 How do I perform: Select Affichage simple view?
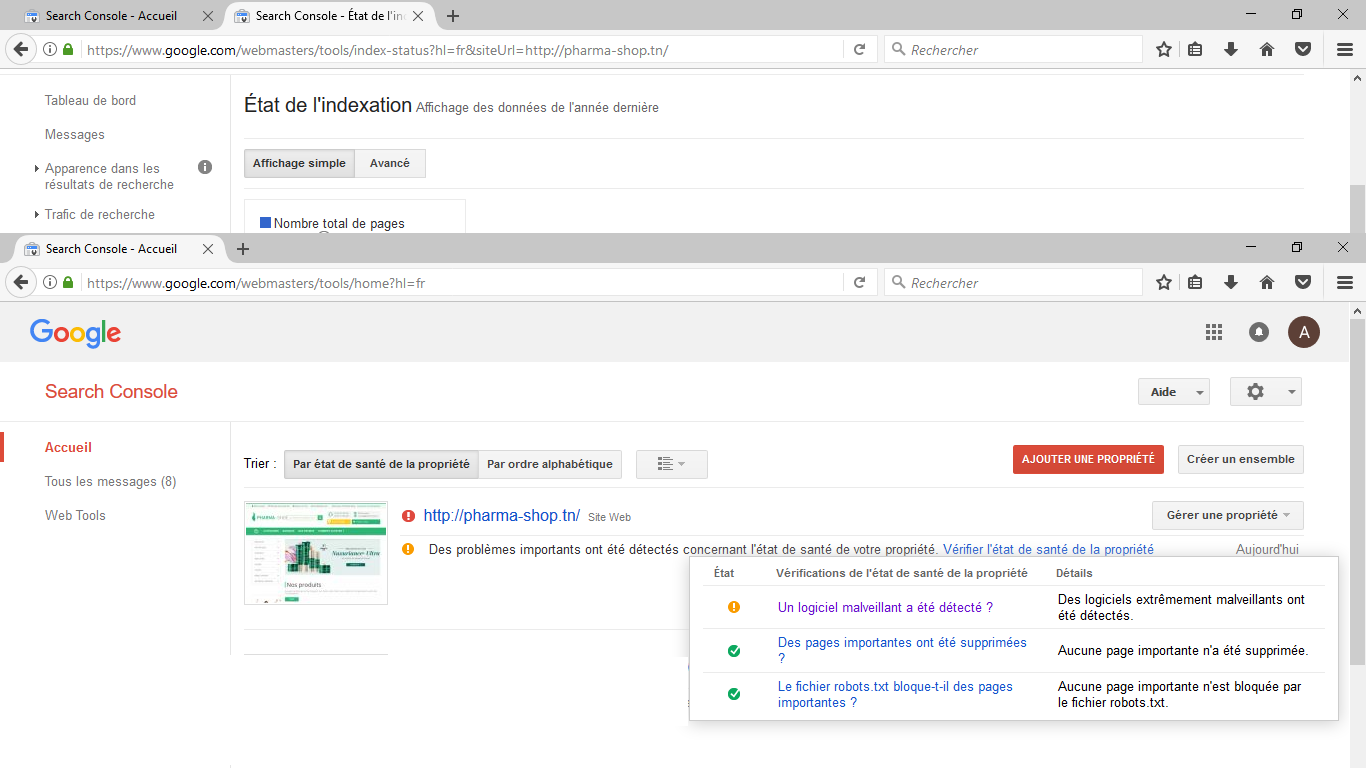299,163
